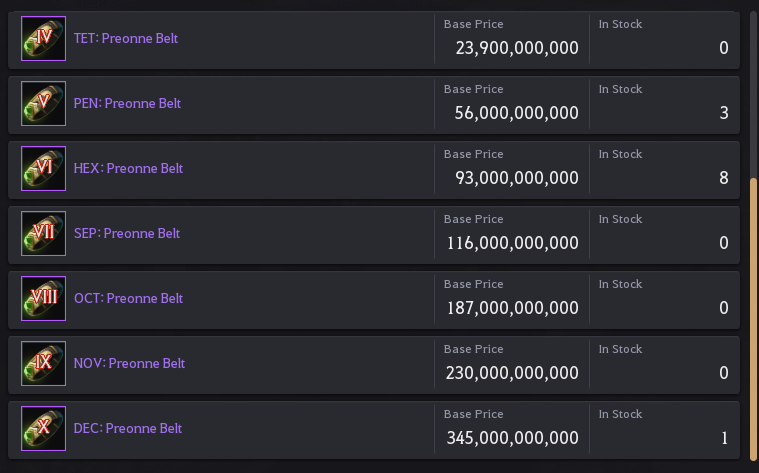Select the DEC: Preonne Belt name
759x473 pixels.
coord(128,428)
